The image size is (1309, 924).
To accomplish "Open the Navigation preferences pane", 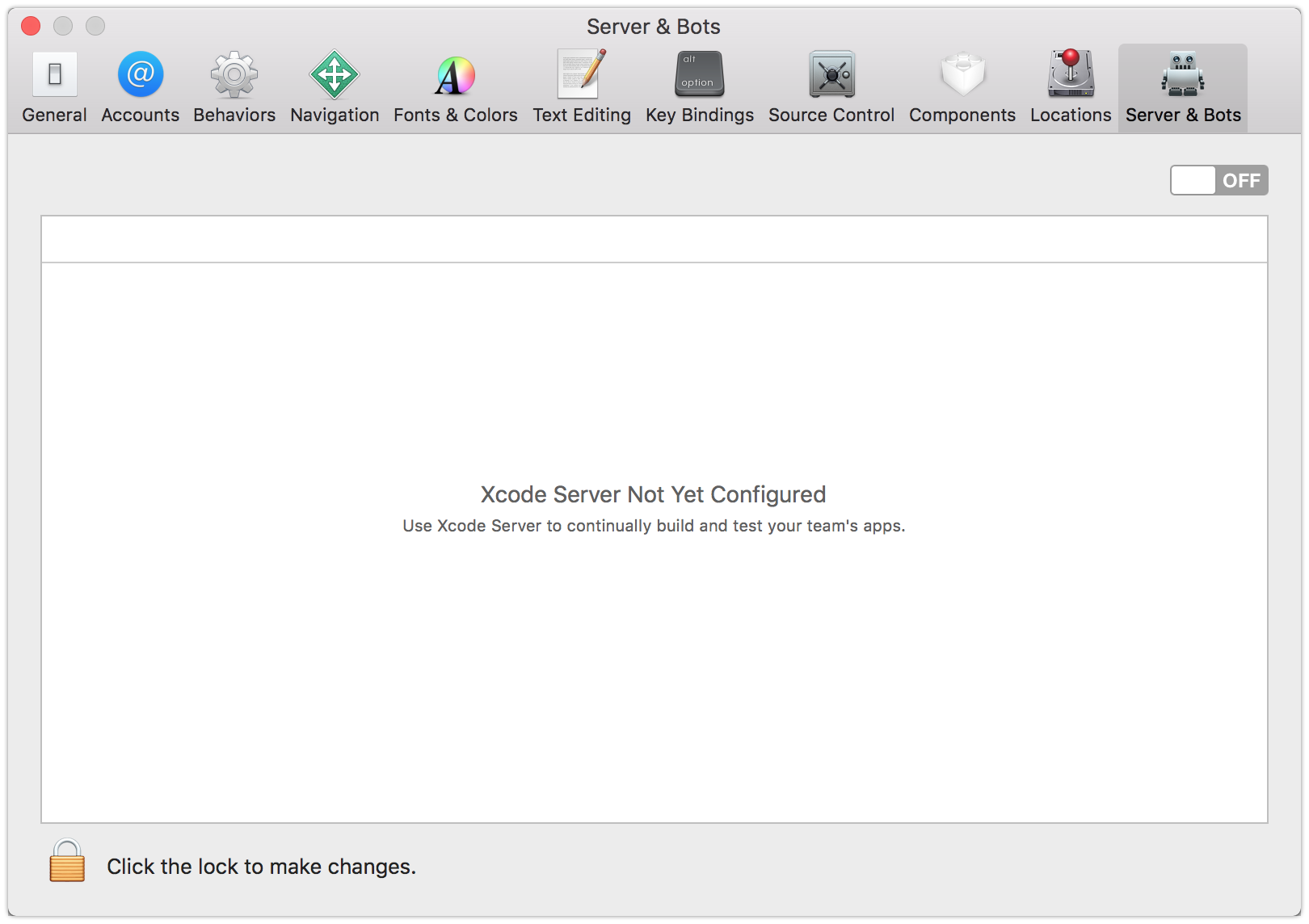I will pos(335,88).
